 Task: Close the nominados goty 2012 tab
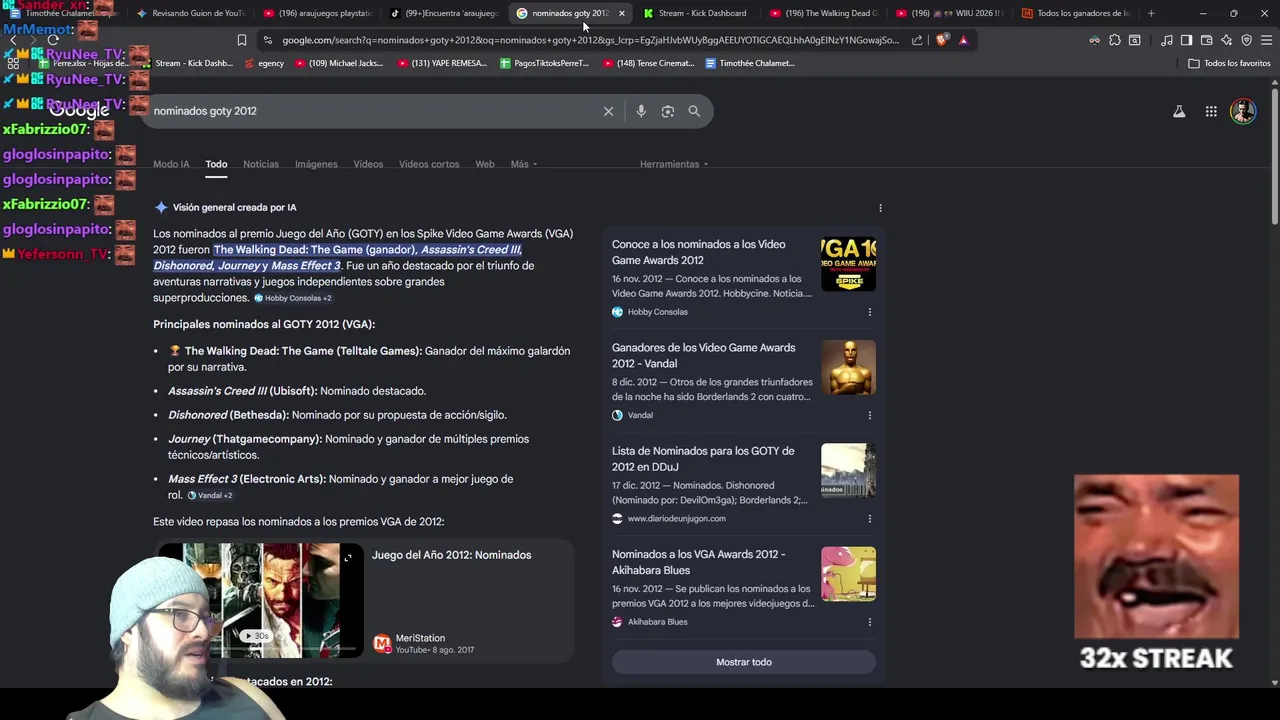click(622, 13)
